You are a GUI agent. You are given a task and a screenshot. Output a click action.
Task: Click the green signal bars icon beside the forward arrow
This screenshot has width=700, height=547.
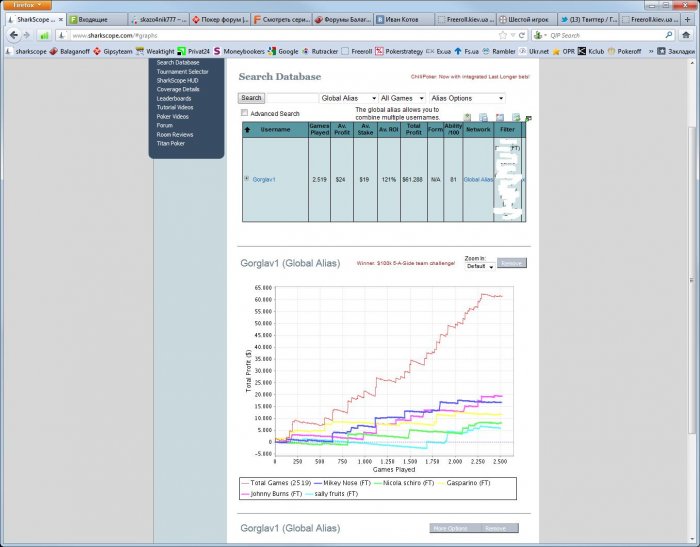point(44,35)
